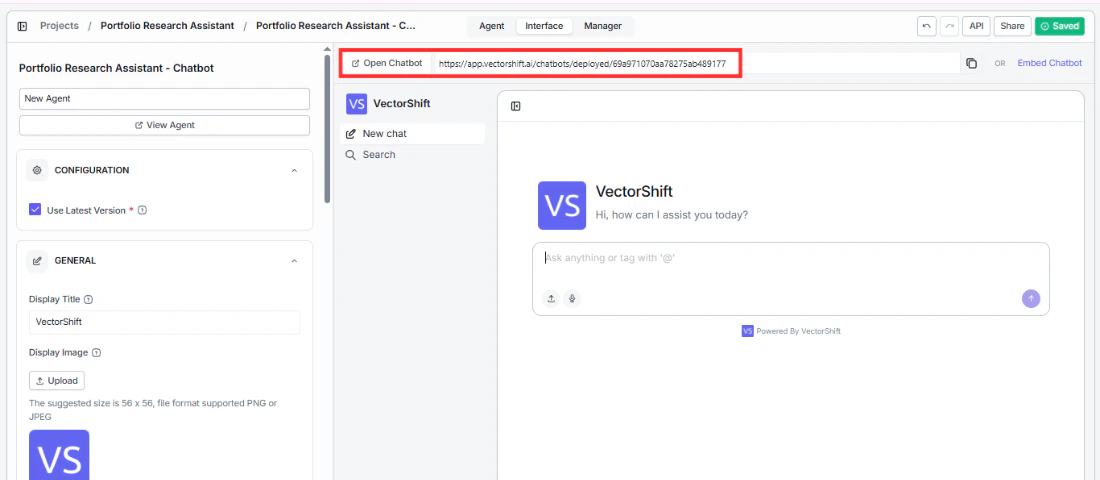Uncheck Use Latest Version checkbox

[x=35, y=210]
